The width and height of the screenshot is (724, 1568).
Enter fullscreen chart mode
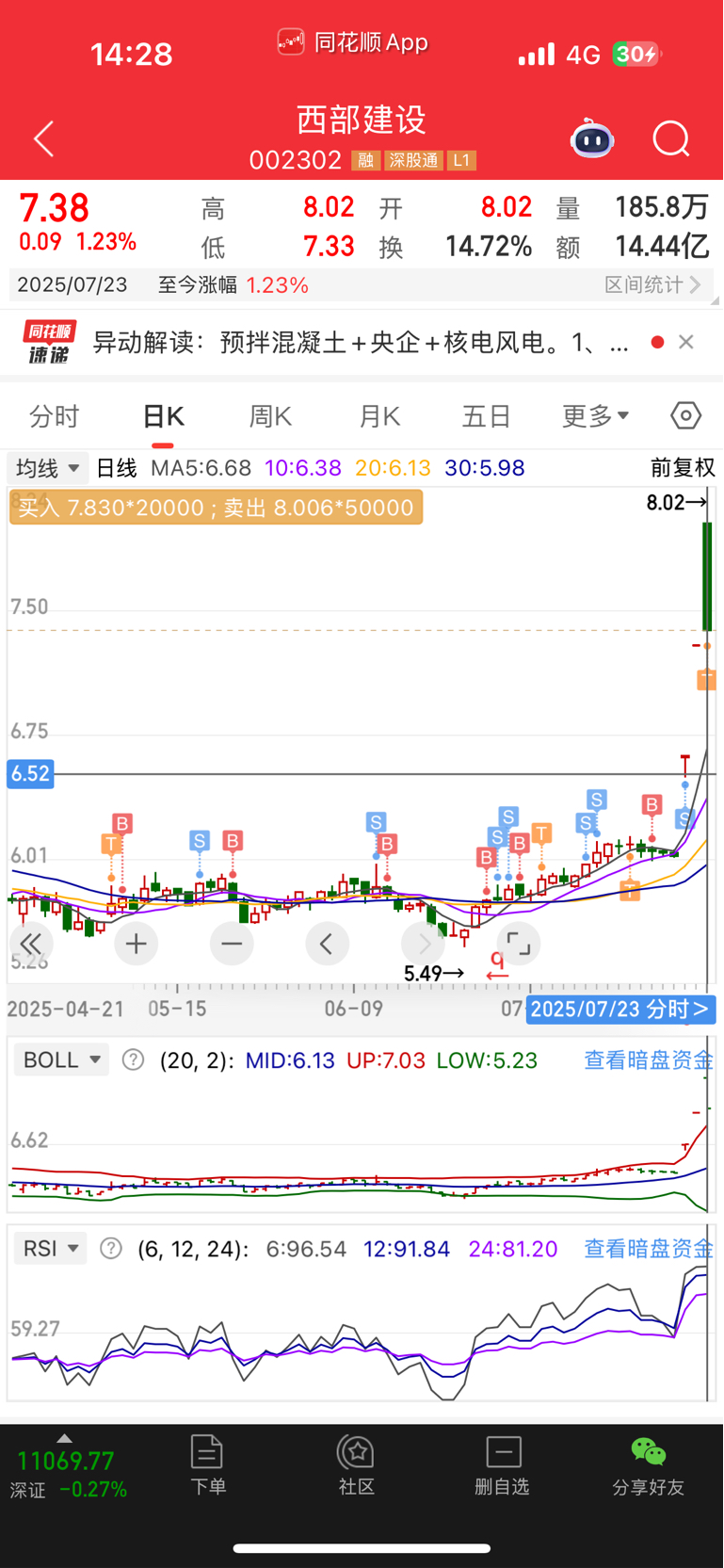point(518,944)
